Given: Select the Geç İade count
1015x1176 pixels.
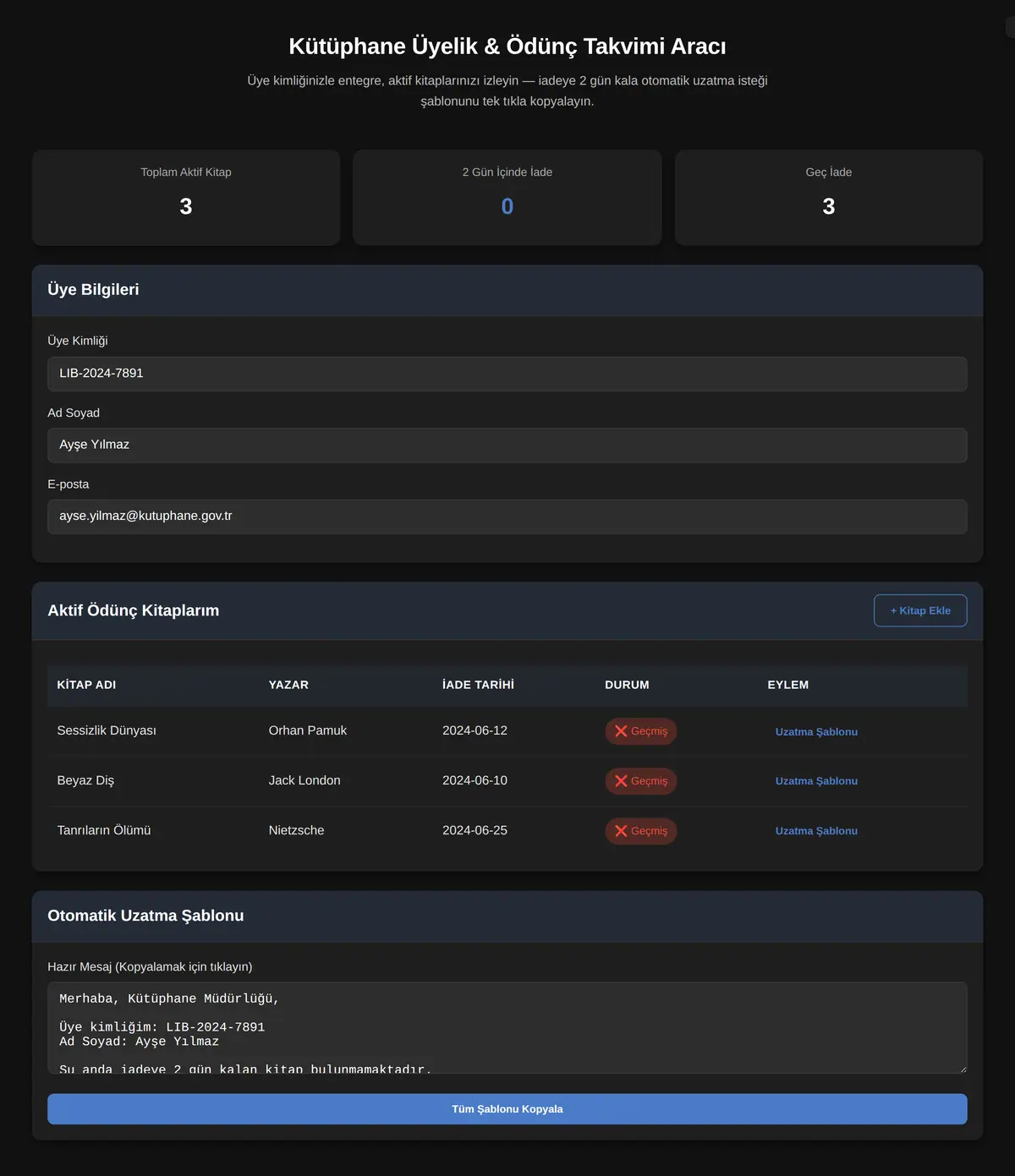Looking at the screenshot, I should tap(829, 206).
